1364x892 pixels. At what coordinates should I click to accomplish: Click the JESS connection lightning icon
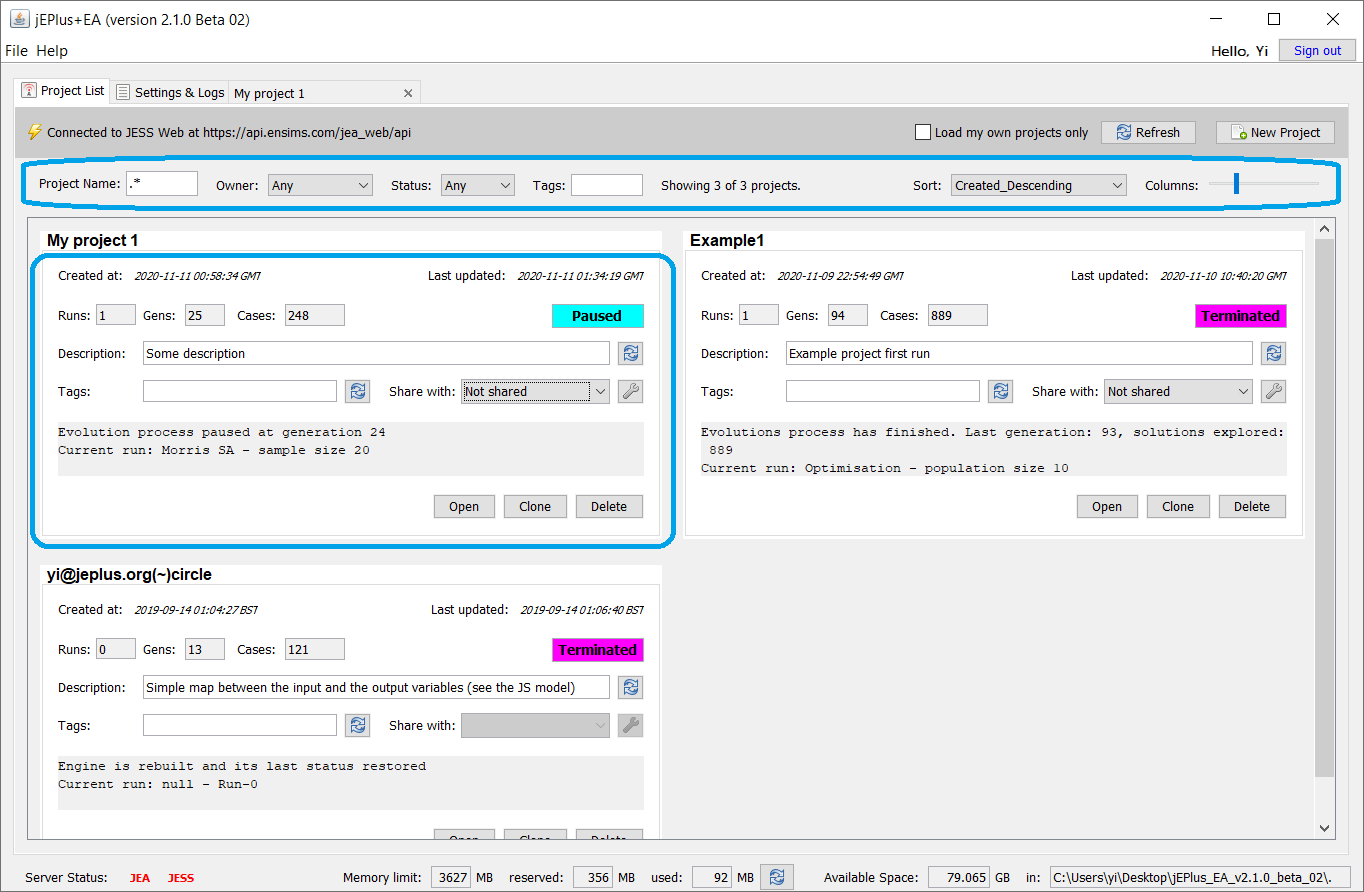tap(35, 132)
